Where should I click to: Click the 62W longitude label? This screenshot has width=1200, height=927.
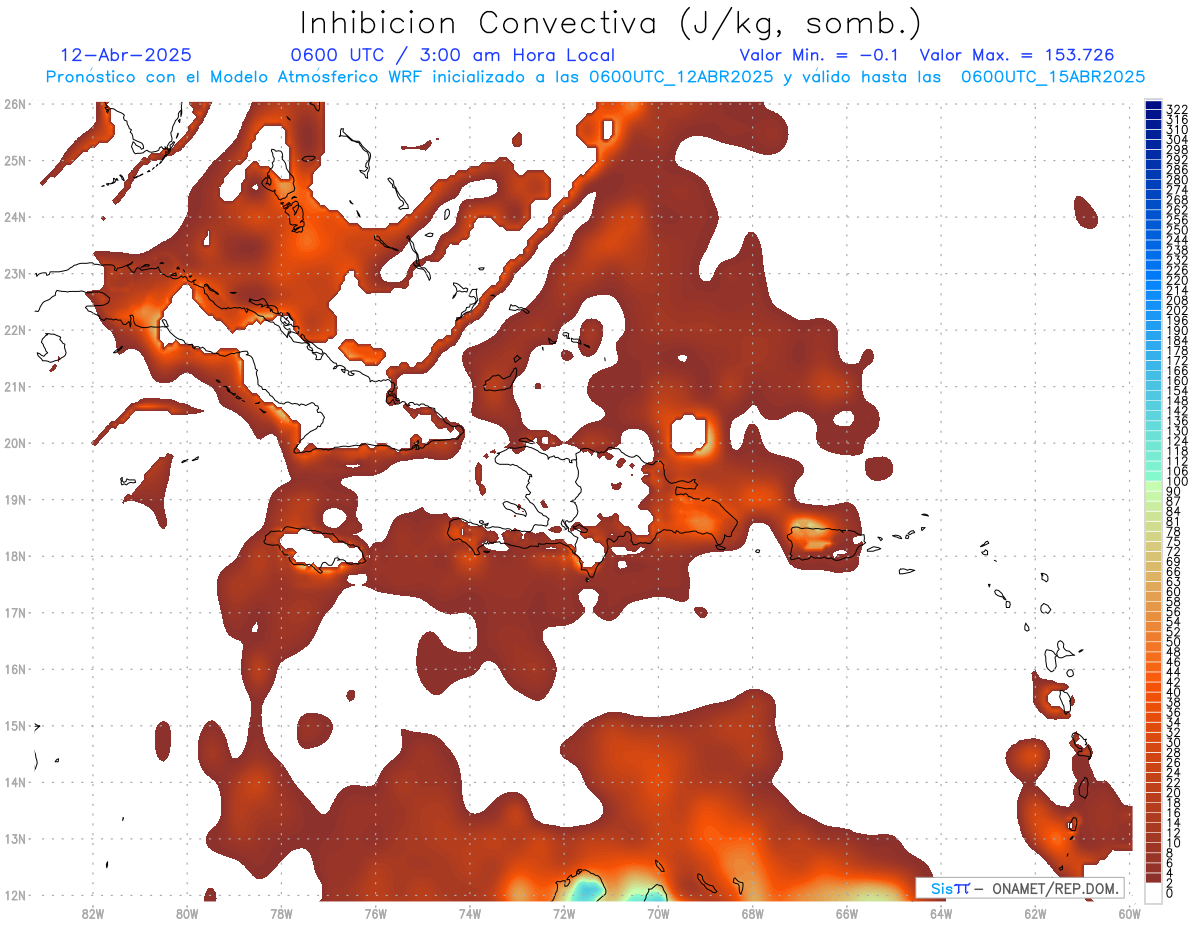click(1035, 913)
